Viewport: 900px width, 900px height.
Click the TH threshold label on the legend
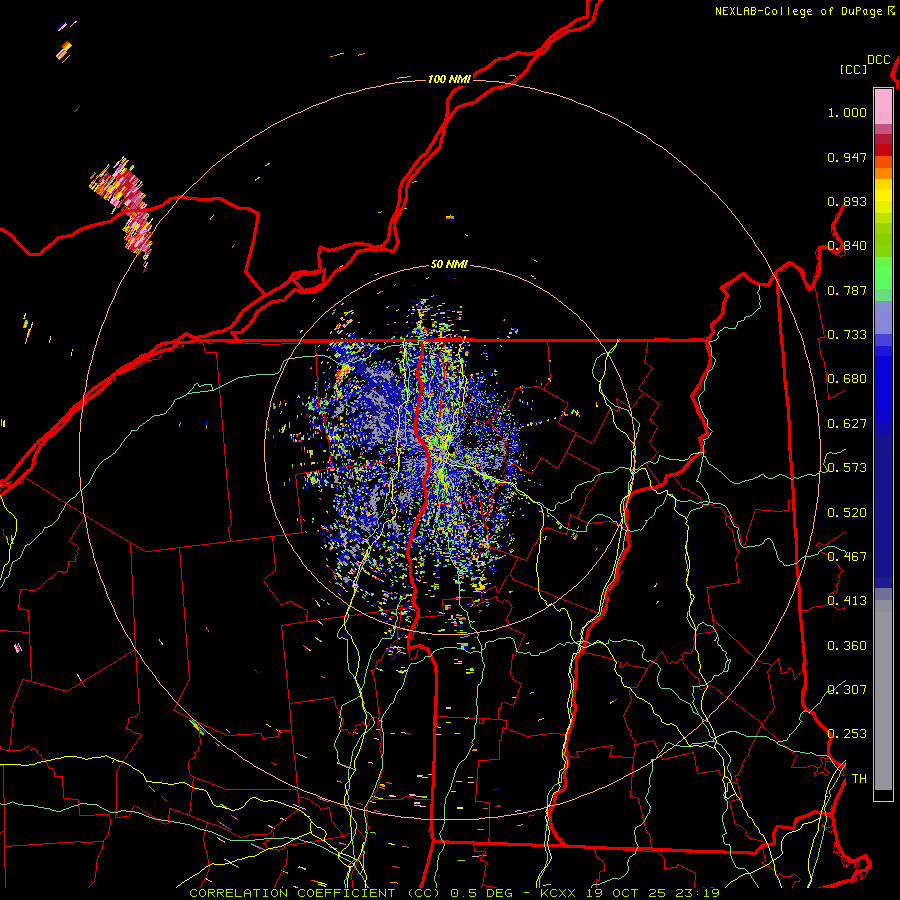(x=859, y=779)
